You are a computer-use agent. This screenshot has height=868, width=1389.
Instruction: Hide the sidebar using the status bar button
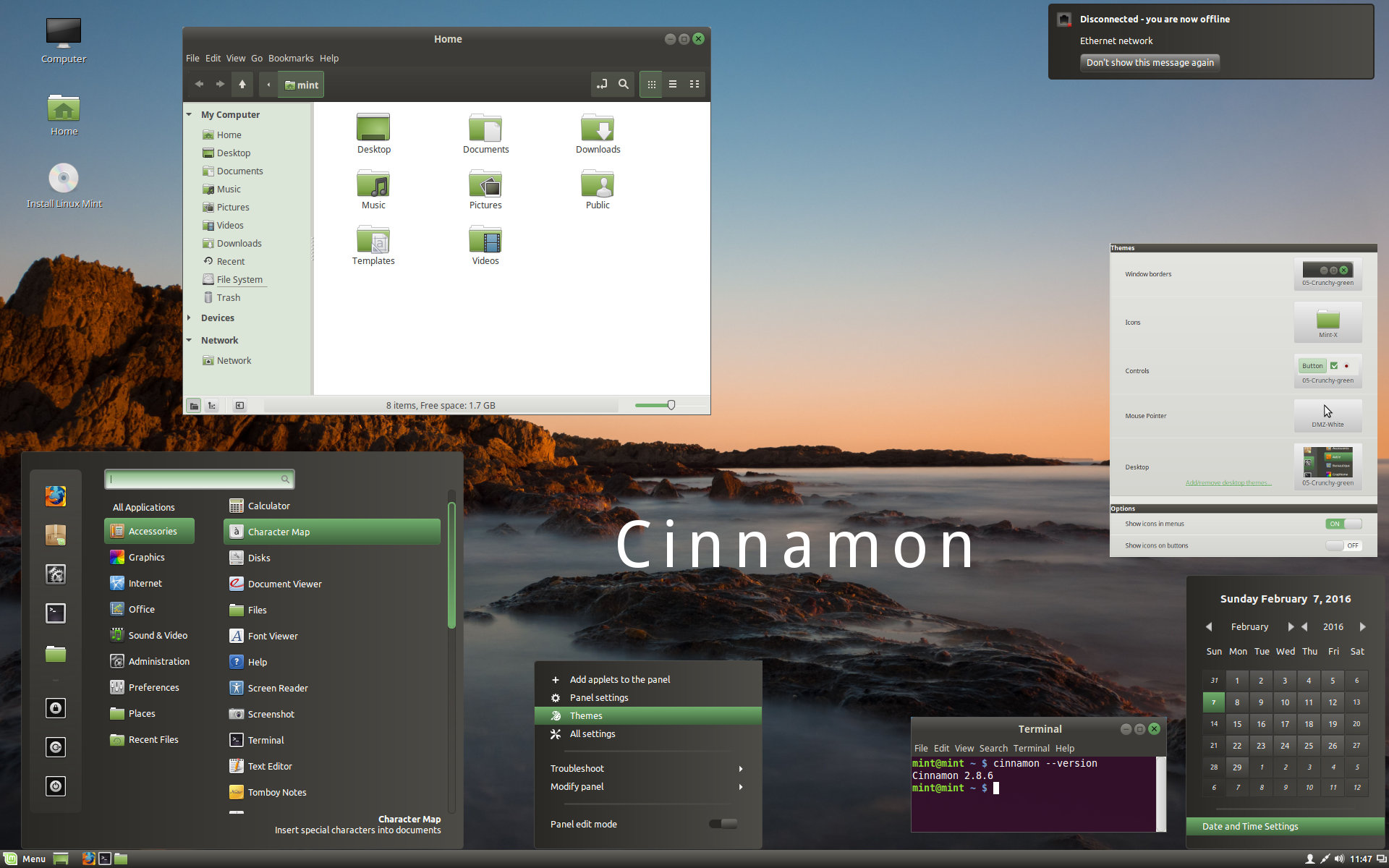coord(239,406)
